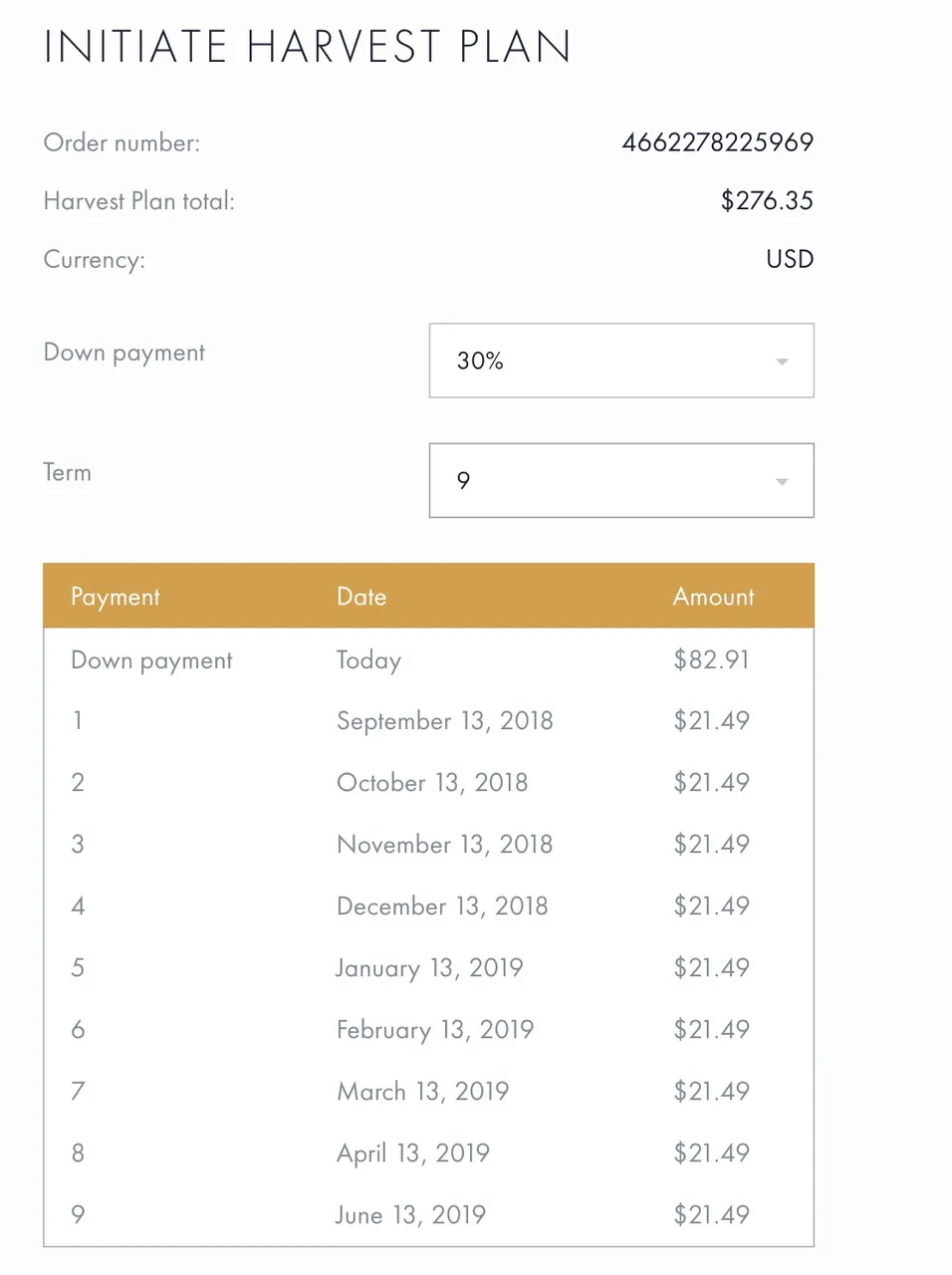Select the January 13, 2019 row
The width and height of the screenshot is (952, 1275).
[x=428, y=968]
